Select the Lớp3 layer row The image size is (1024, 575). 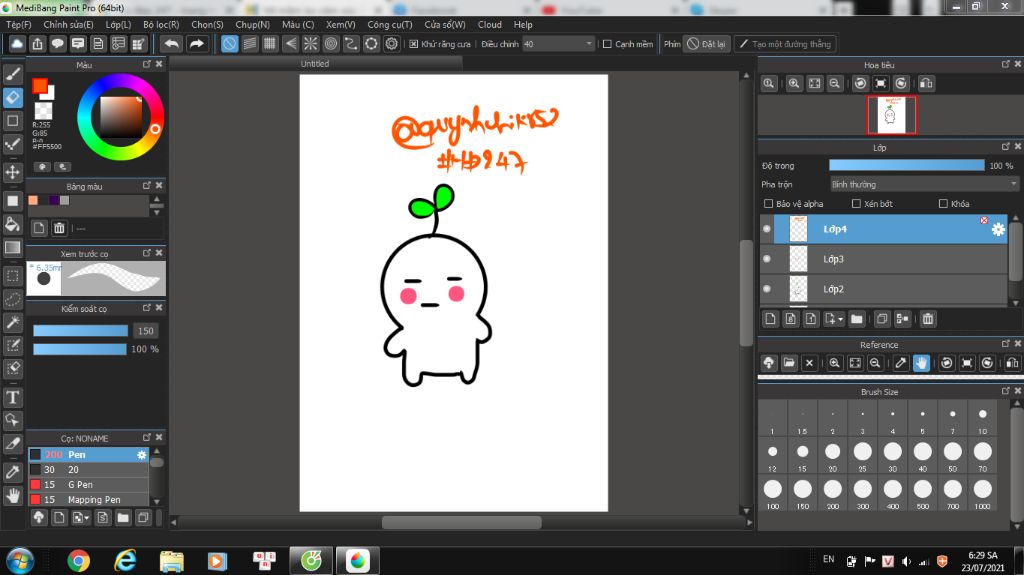[x=884, y=259]
